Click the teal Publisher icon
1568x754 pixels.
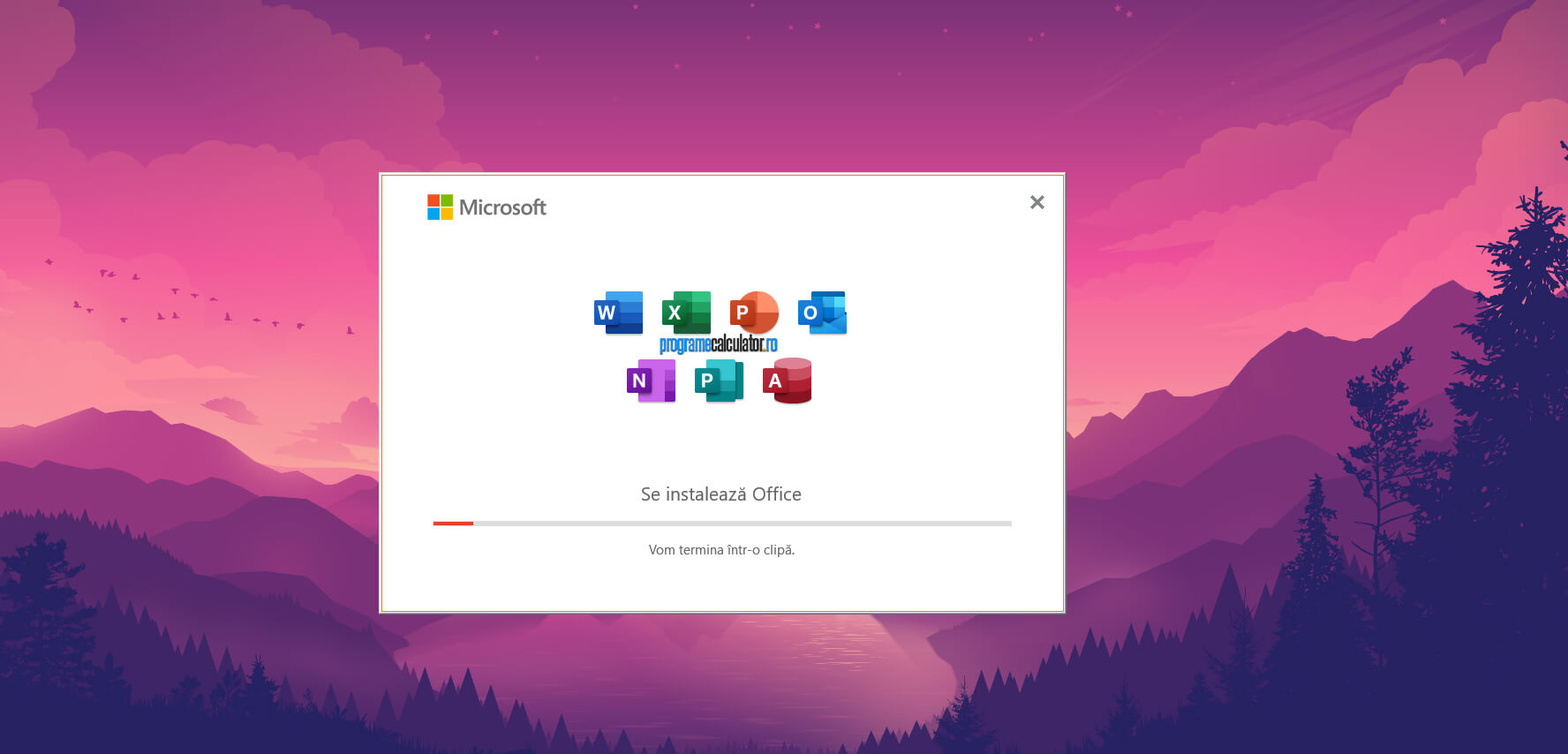coord(719,381)
